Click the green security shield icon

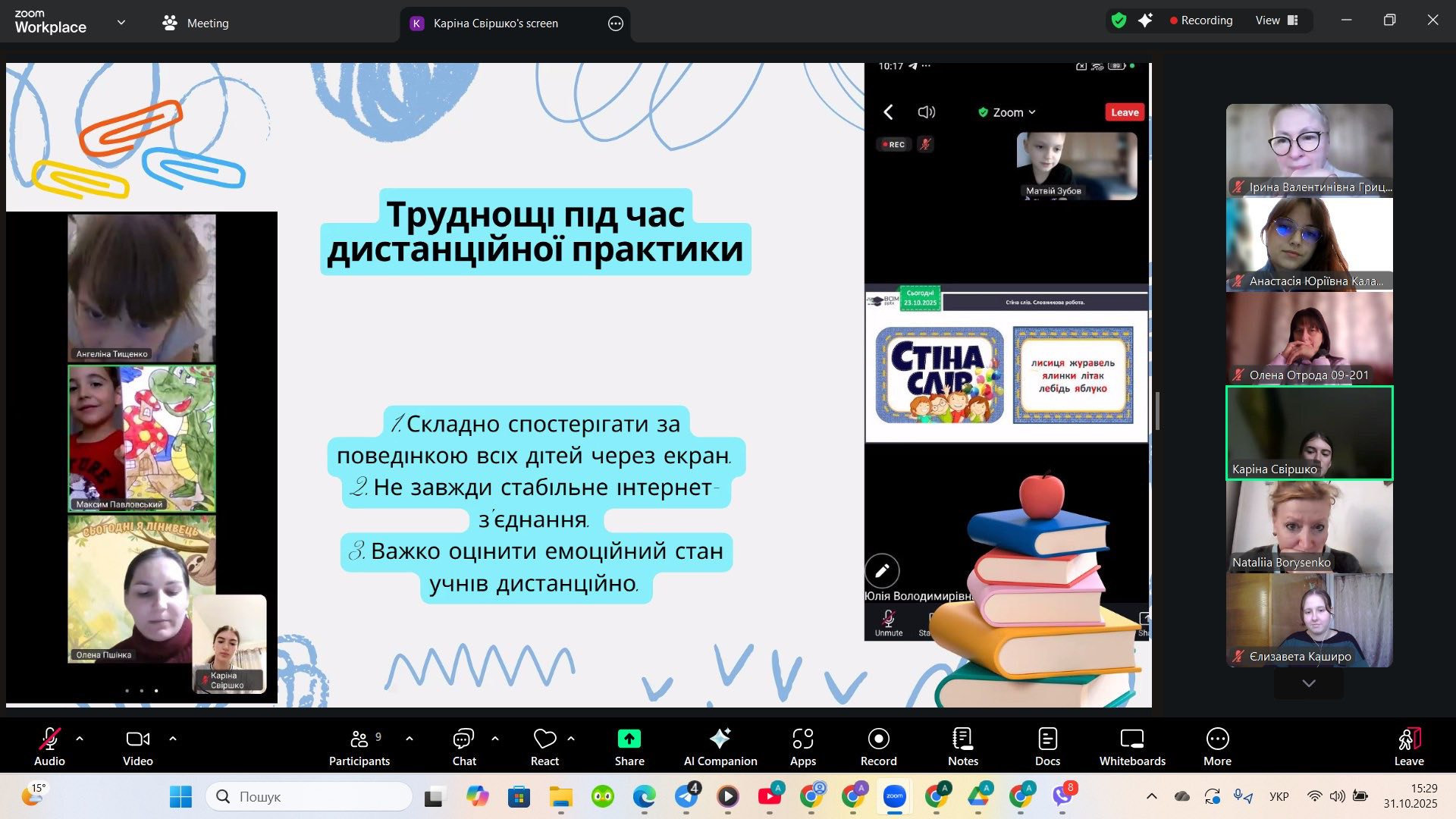click(x=1119, y=20)
